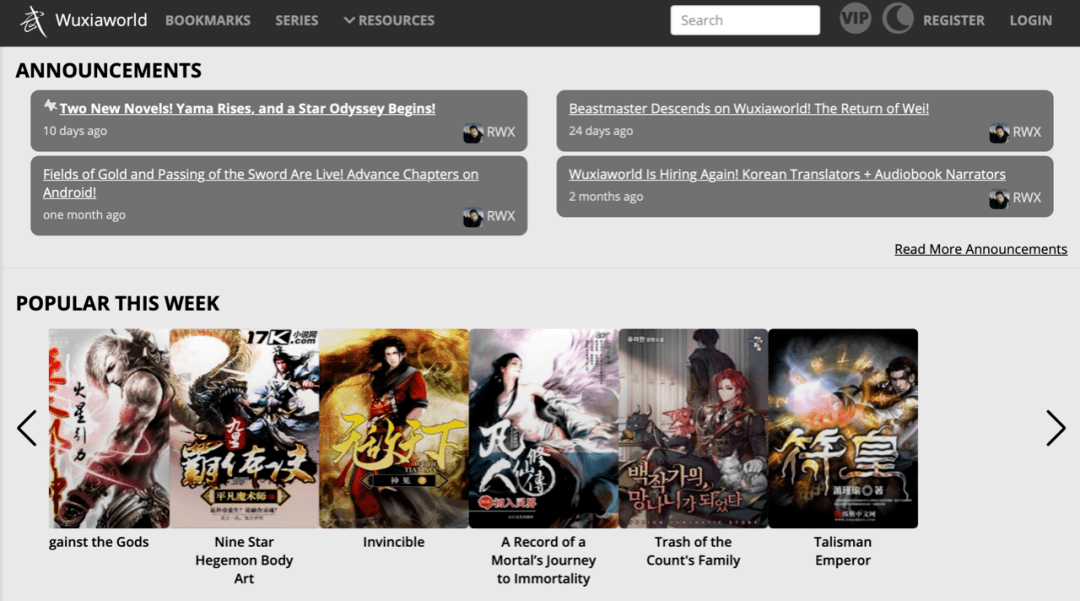This screenshot has width=1080, height=601.
Task: Open the Talisman Emperor cover
Action: point(843,428)
